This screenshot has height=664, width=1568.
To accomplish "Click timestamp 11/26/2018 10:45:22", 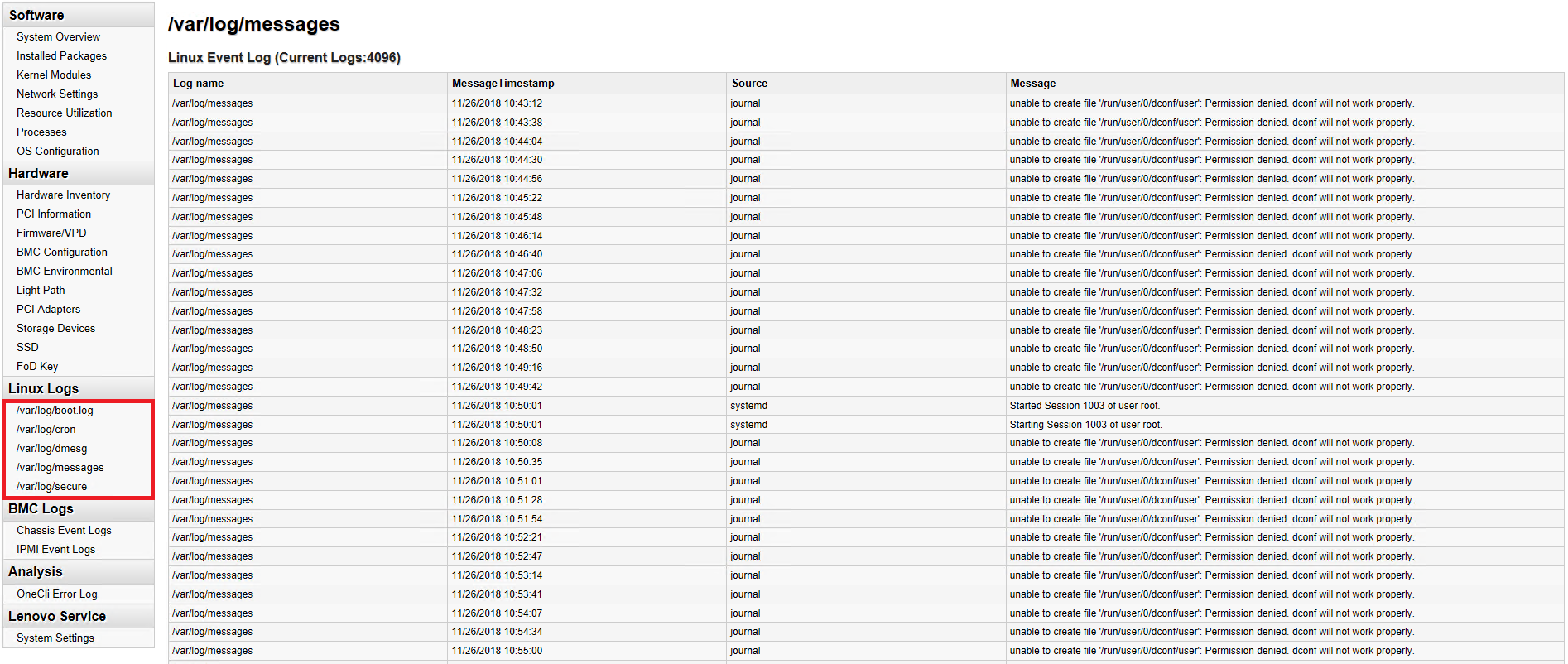I will [497, 198].
